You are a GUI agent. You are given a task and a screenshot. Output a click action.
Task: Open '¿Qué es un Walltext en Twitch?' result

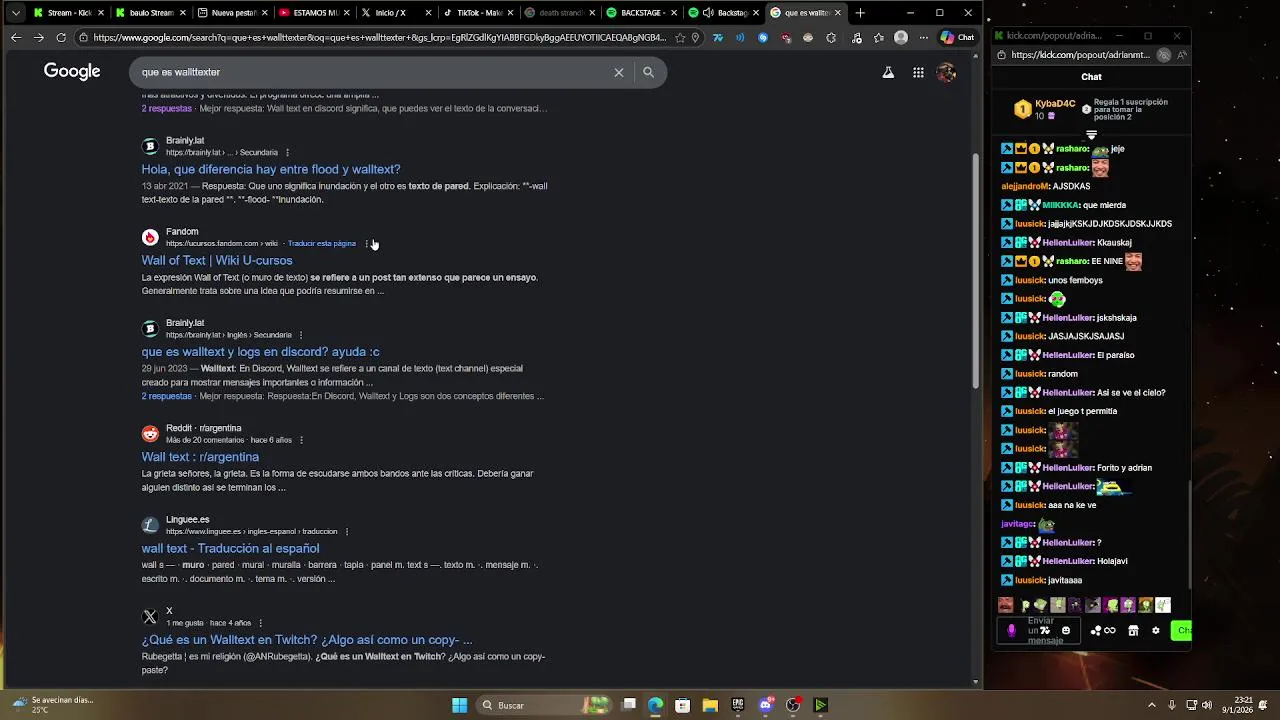307,640
